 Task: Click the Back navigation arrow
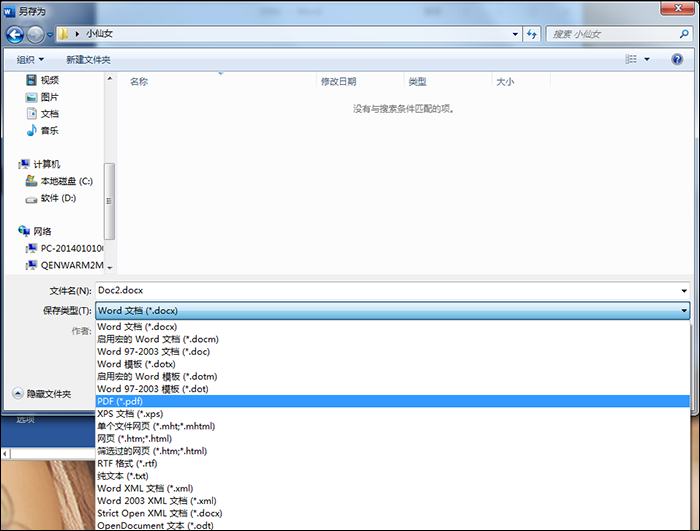coord(15,34)
